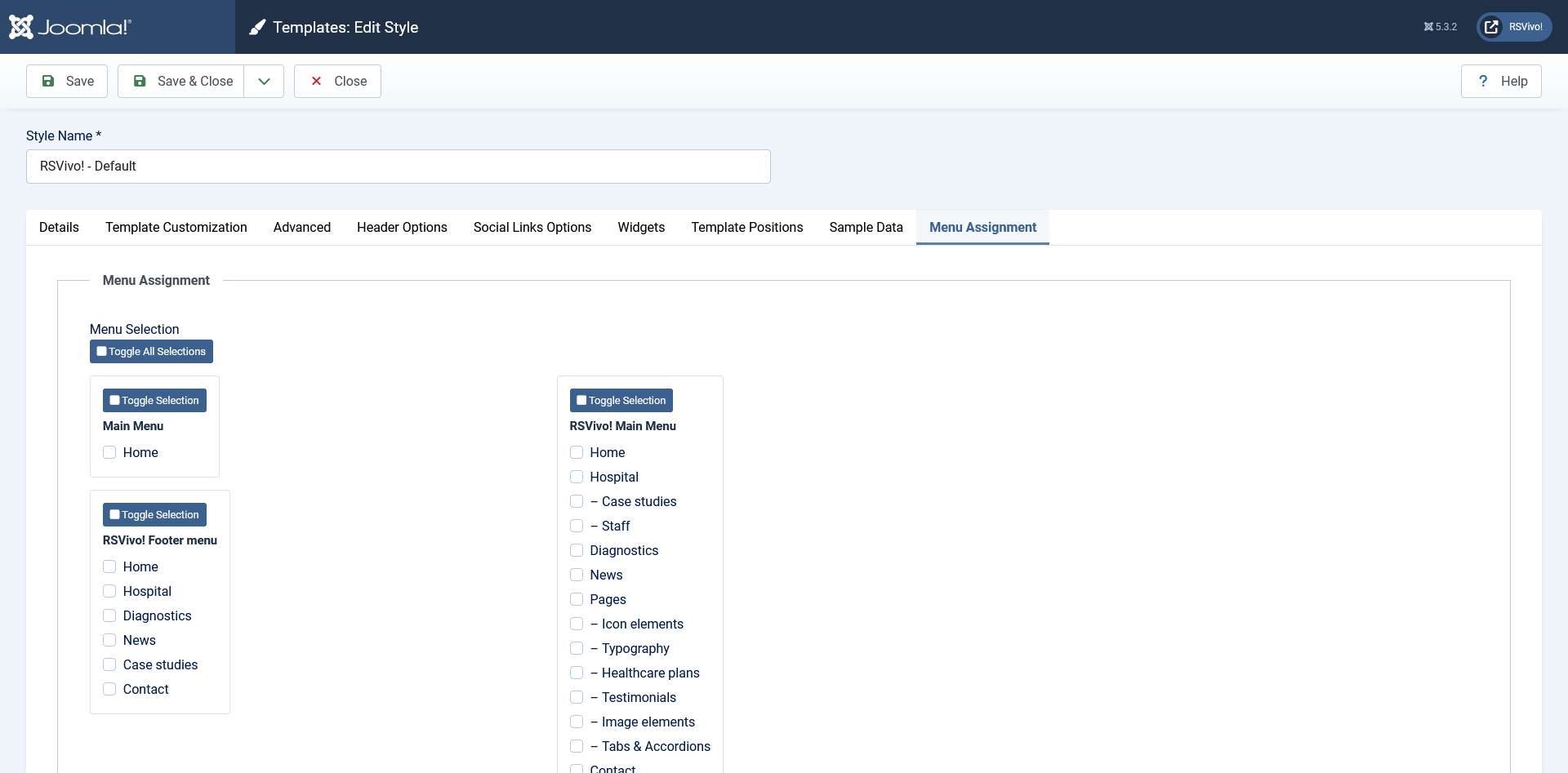The height and width of the screenshot is (773, 1568).
Task: Click the Save floppy disk icon
Action: click(48, 81)
